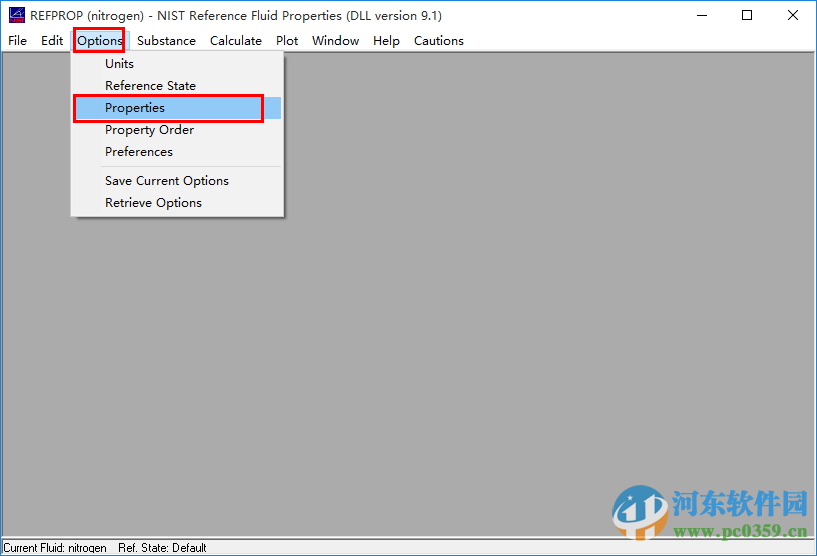Open the Cautions menu

(x=439, y=41)
